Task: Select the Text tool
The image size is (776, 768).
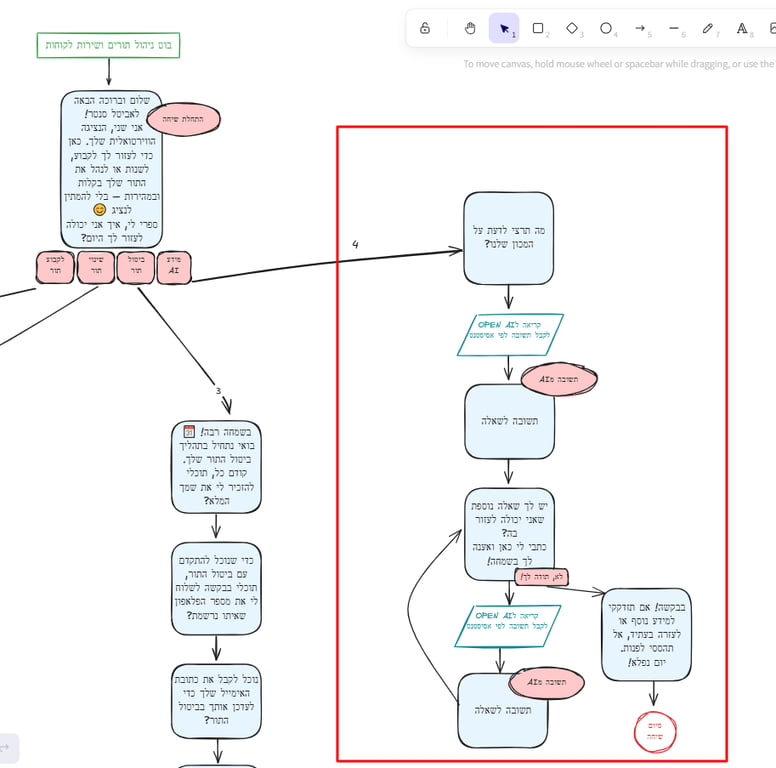Action: [x=742, y=28]
